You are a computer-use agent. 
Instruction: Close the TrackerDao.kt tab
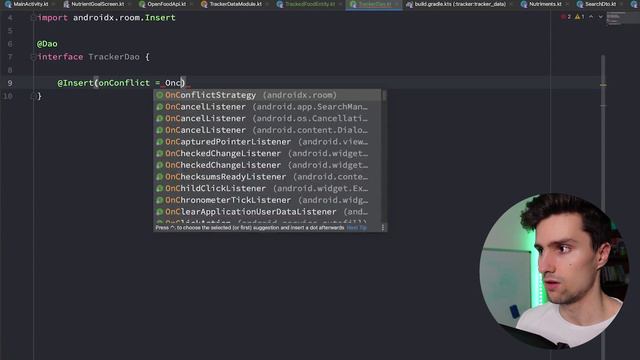click(396, 4)
